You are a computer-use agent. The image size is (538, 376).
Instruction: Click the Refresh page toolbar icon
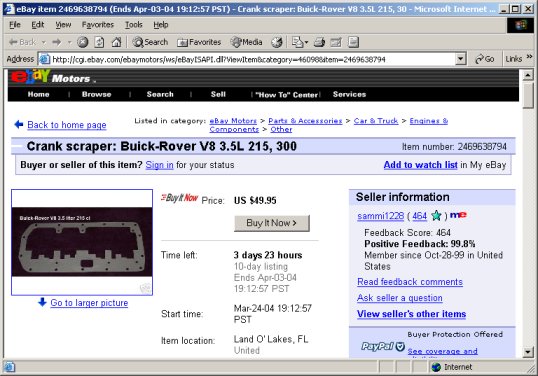click(99, 42)
